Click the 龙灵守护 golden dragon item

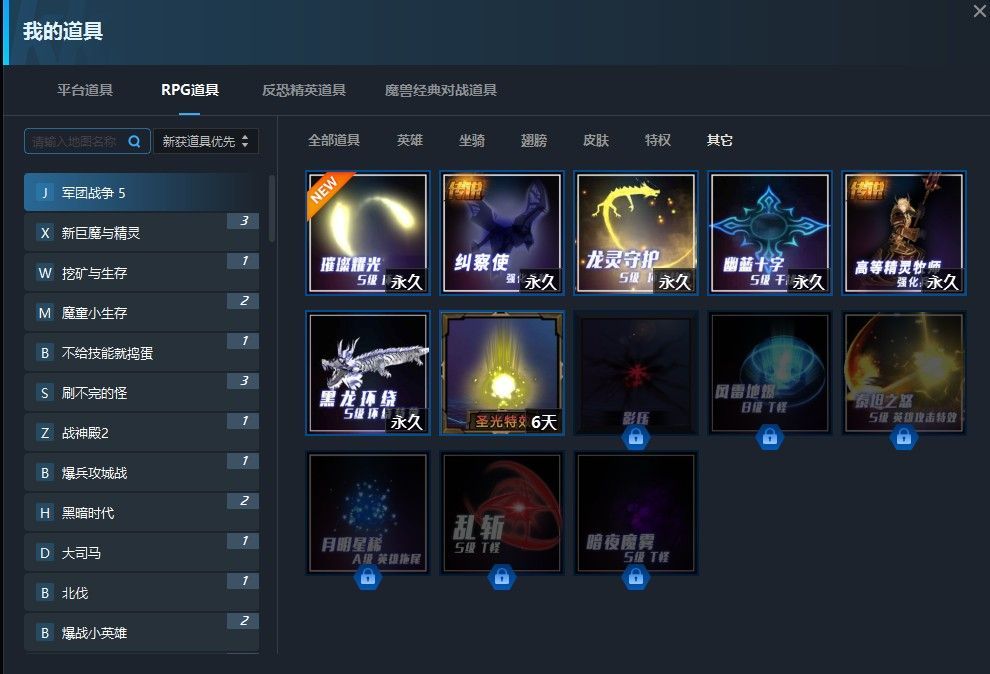click(635, 233)
